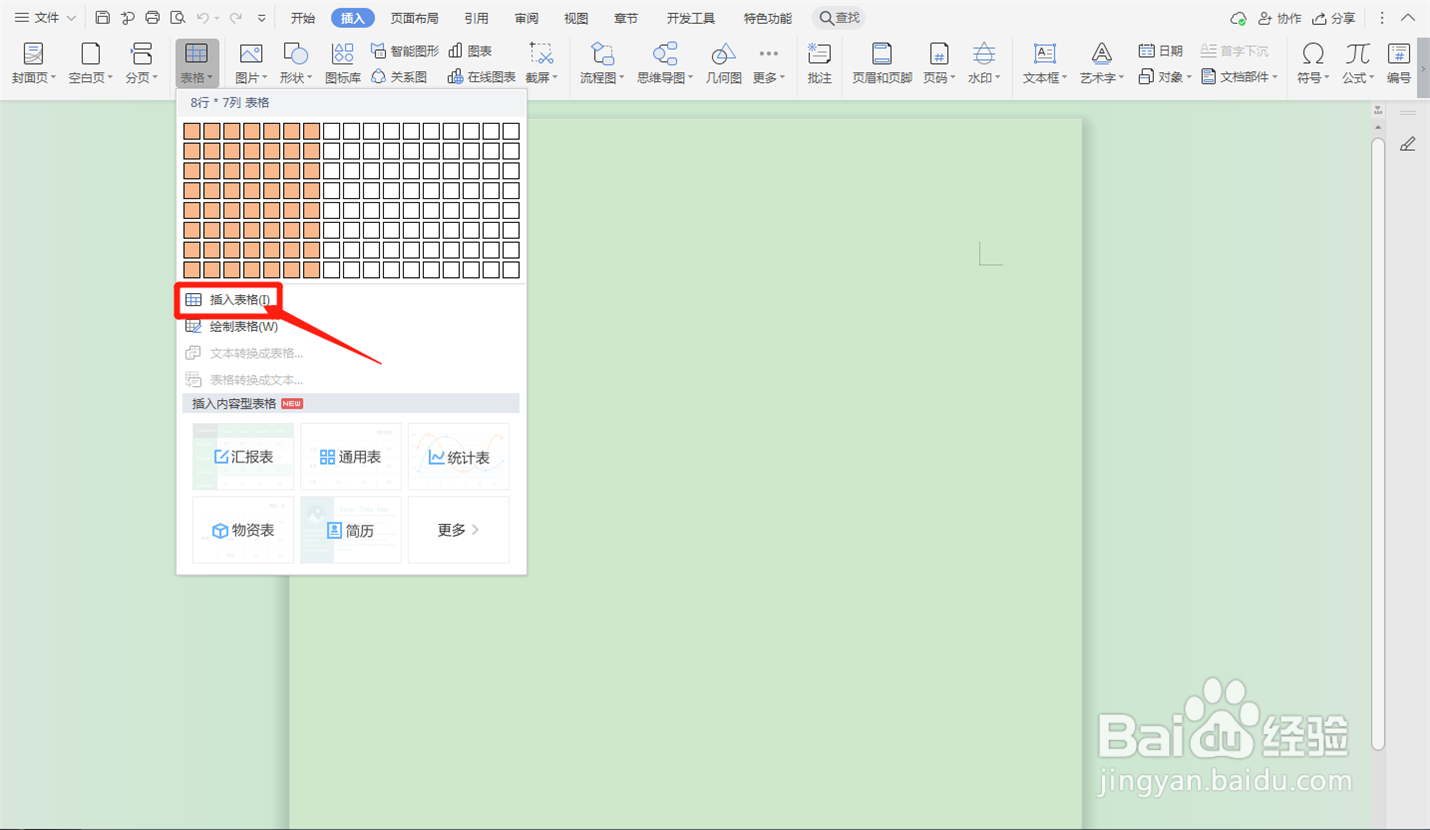The image size is (1430, 830).
Task: Click the Print icon in quick access toolbar
Action: [152, 18]
